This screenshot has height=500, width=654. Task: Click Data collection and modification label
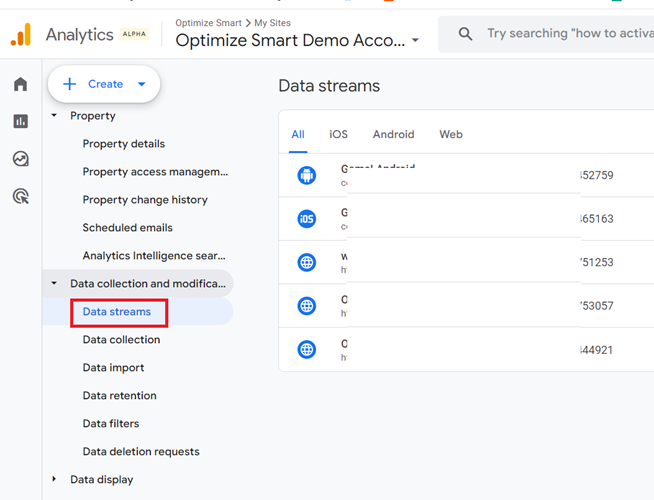(148, 284)
